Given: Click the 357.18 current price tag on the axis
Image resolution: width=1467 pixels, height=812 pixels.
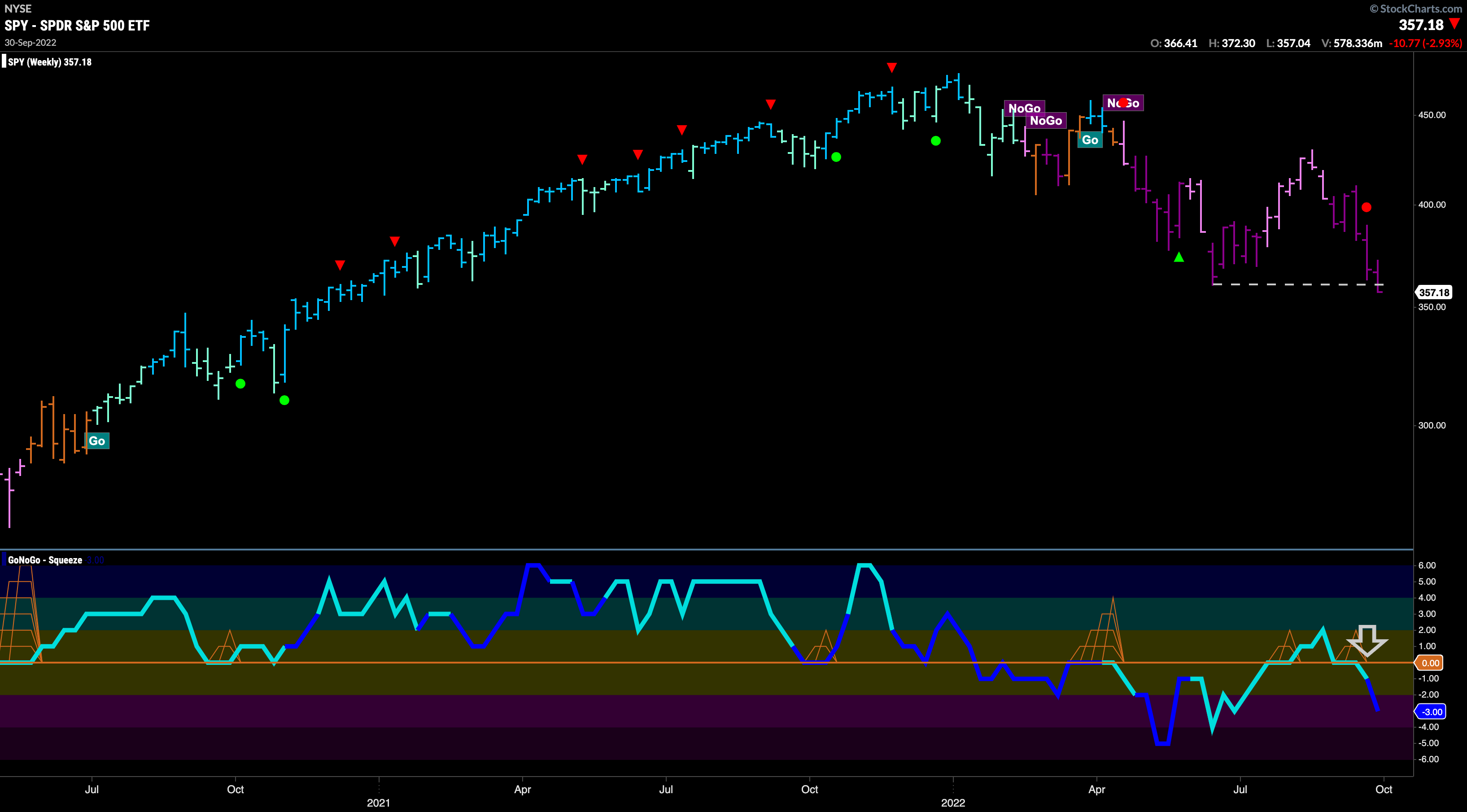Looking at the screenshot, I should pyautogui.click(x=1433, y=292).
